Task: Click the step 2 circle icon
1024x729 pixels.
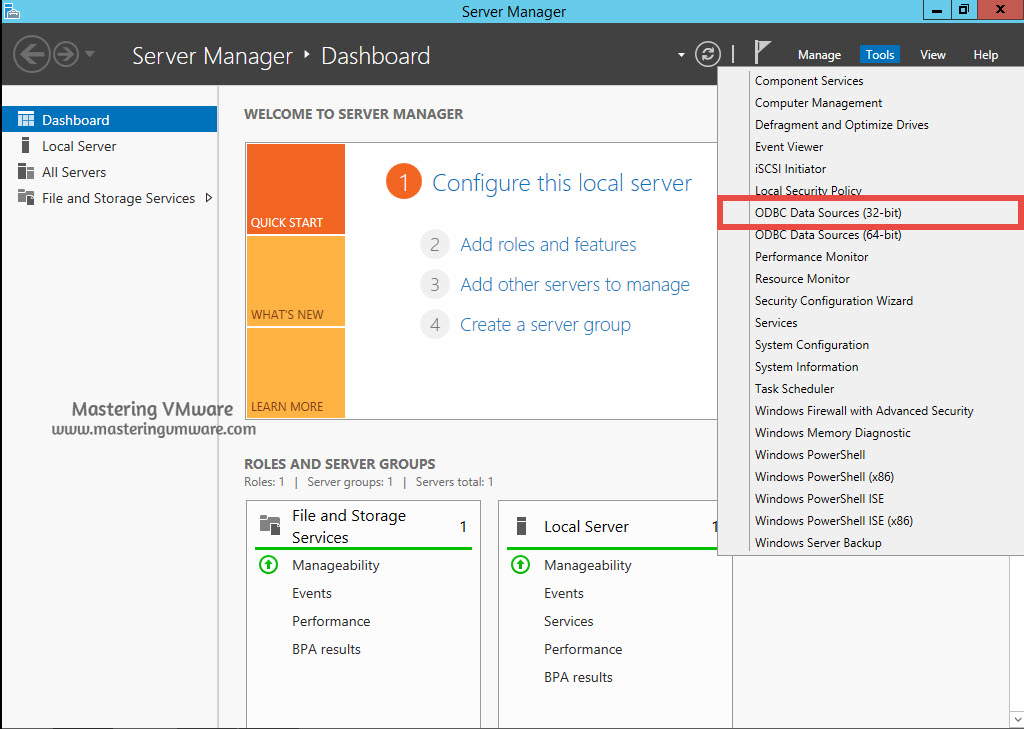Action: (435, 245)
